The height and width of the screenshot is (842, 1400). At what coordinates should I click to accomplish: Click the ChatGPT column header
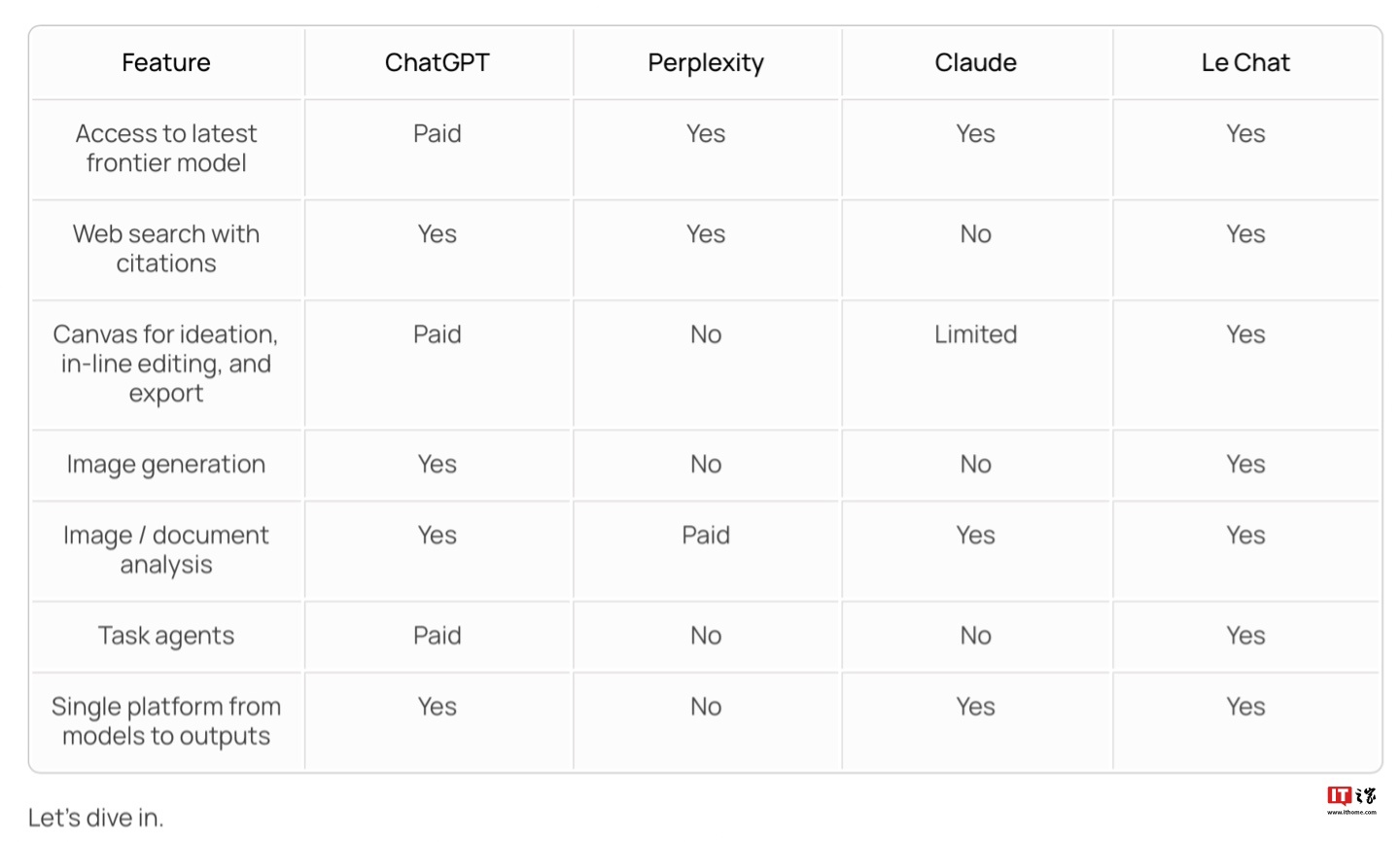(x=437, y=63)
